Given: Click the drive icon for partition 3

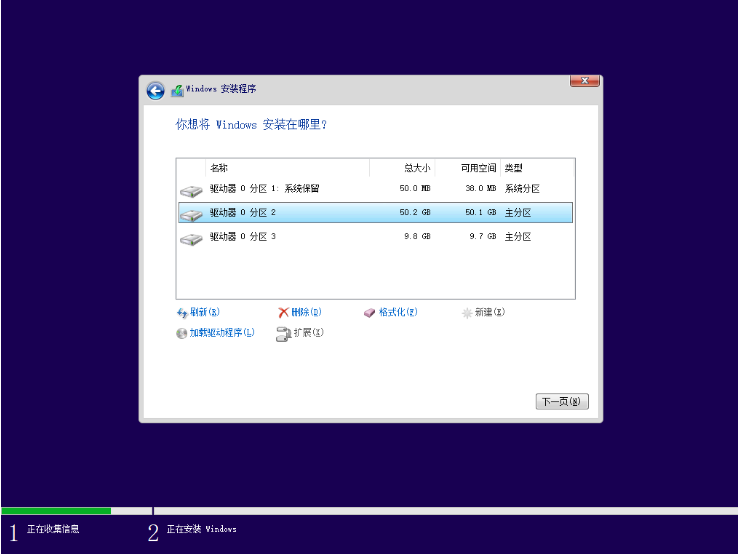Looking at the screenshot, I should [x=191, y=238].
